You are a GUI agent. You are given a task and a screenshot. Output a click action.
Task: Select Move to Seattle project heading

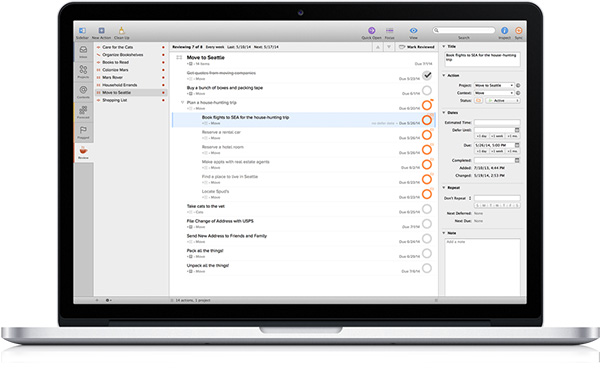coord(205,57)
